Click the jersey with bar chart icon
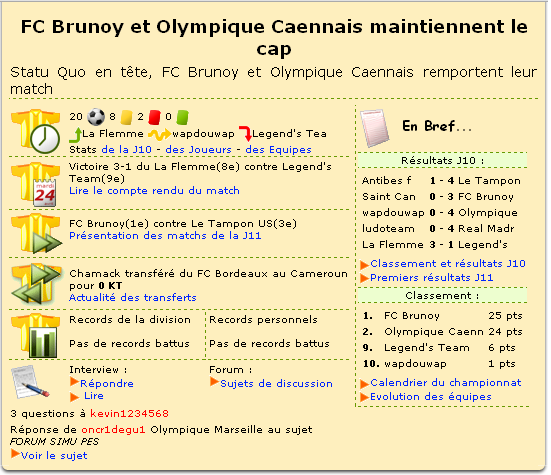Image resolution: width=551 pixels, height=475 pixels. coord(35,336)
